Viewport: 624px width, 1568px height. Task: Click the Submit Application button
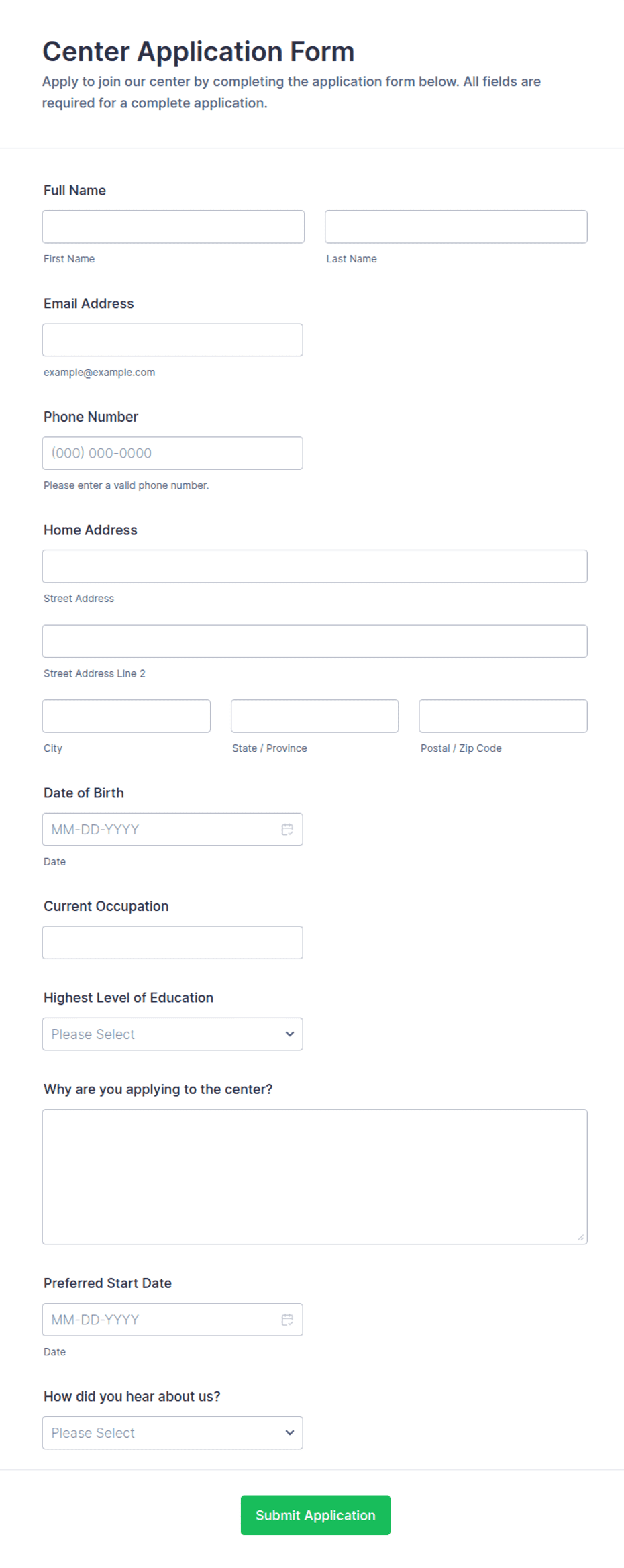coord(315,1515)
